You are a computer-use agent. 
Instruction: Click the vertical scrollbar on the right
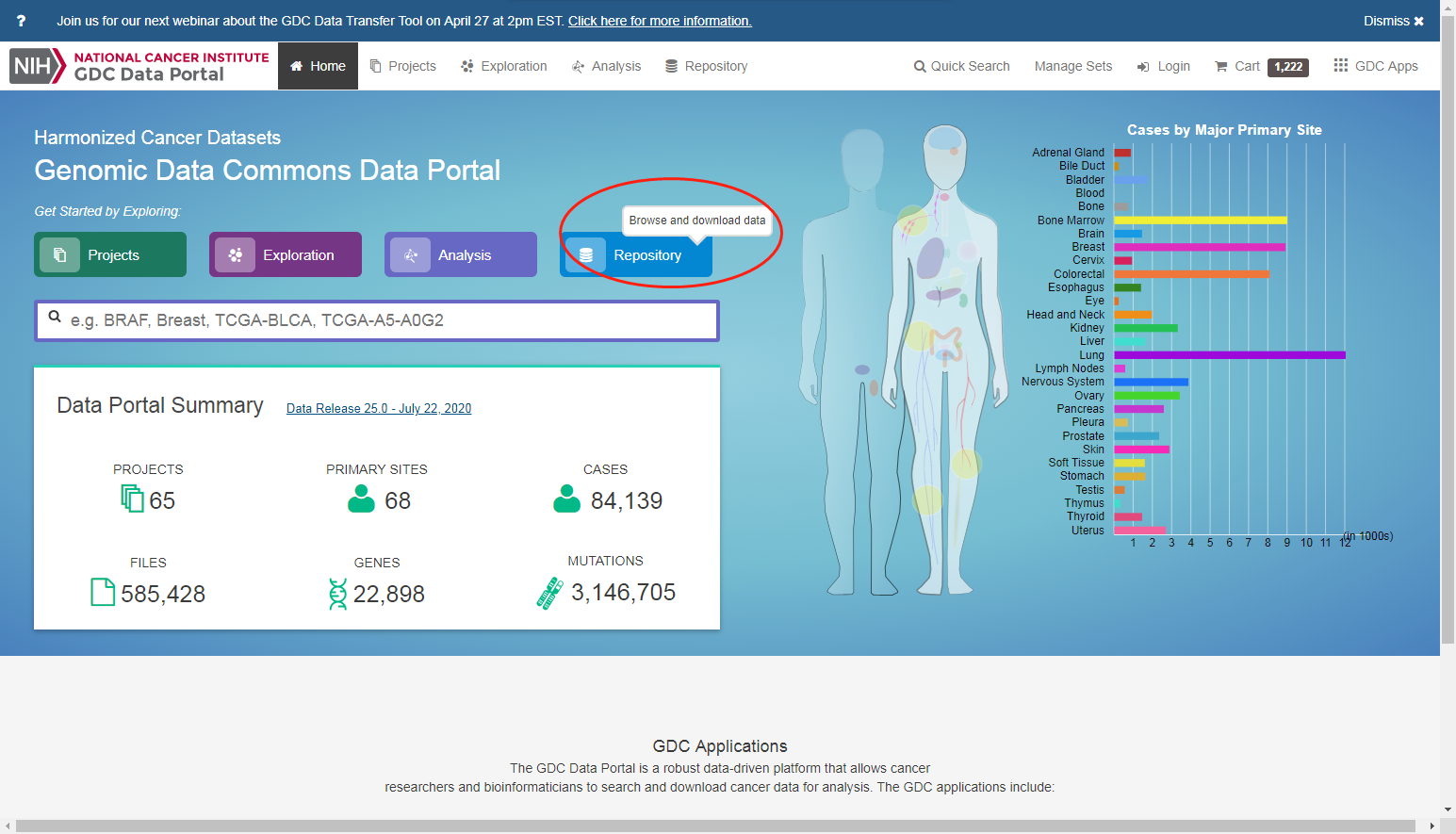[x=1448, y=330]
